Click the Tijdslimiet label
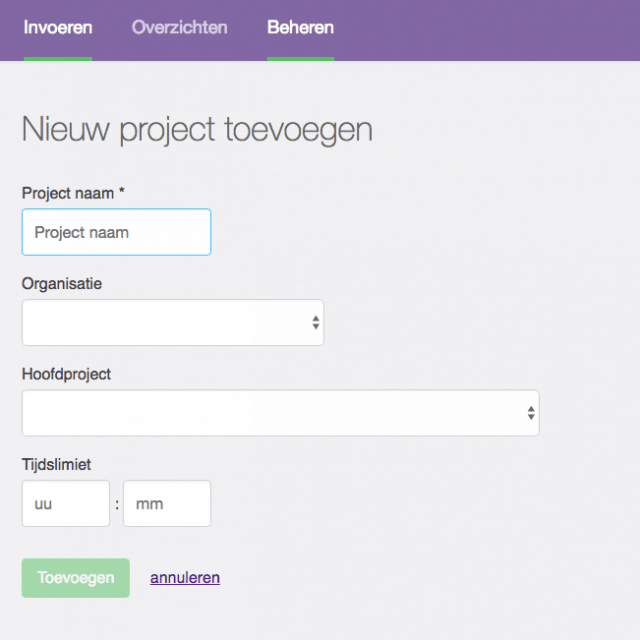 pyautogui.click(x=56, y=464)
